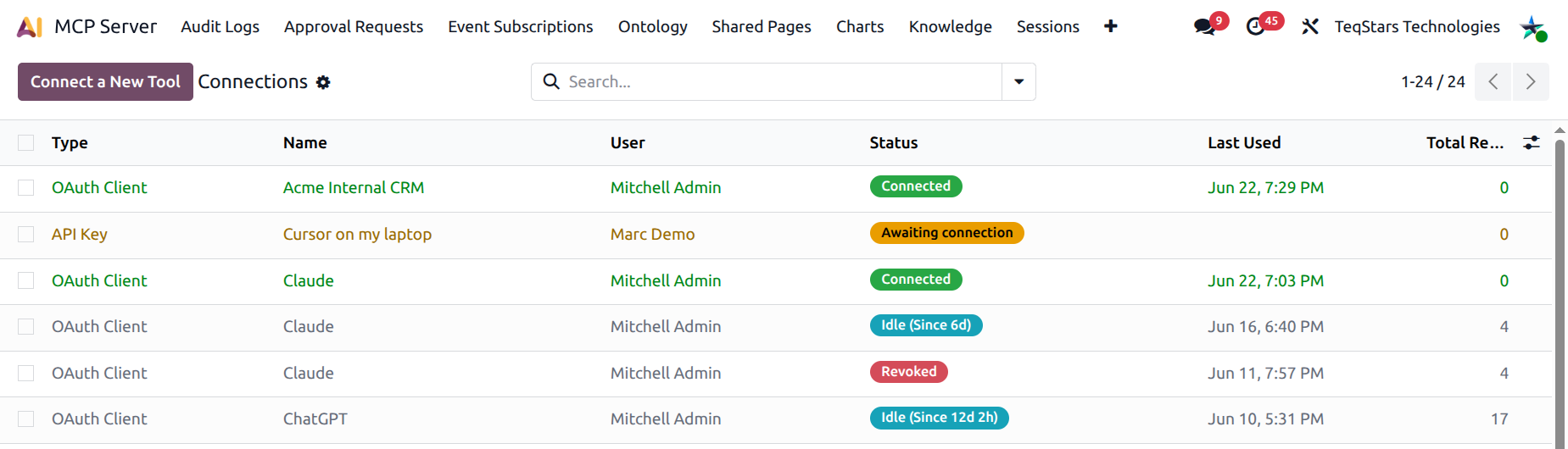Check the revoked Claude row checkbox
Screen dimensions: 1568x449
(26, 373)
